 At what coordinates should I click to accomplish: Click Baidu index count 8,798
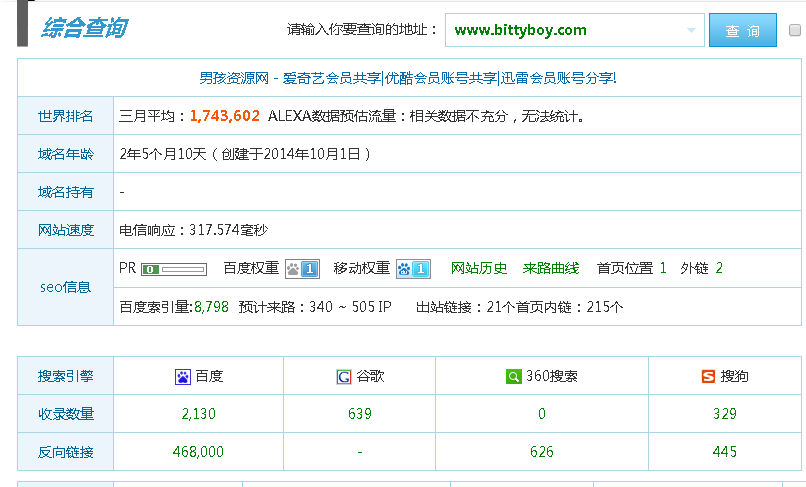pos(211,308)
